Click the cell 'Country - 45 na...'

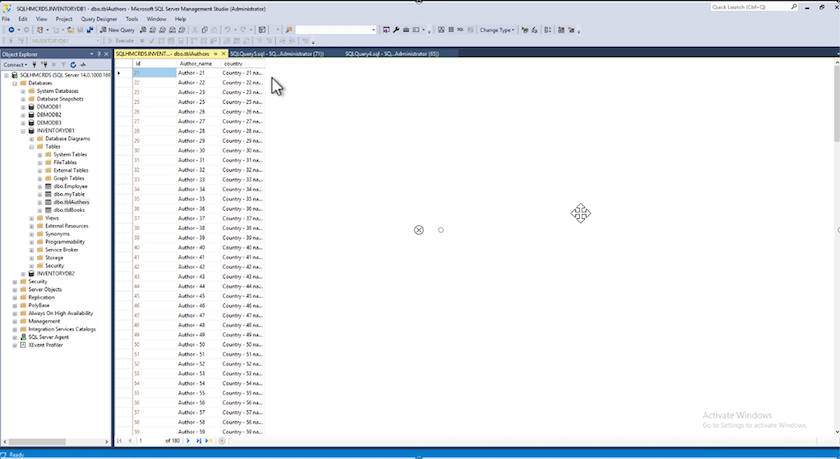[243, 296]
